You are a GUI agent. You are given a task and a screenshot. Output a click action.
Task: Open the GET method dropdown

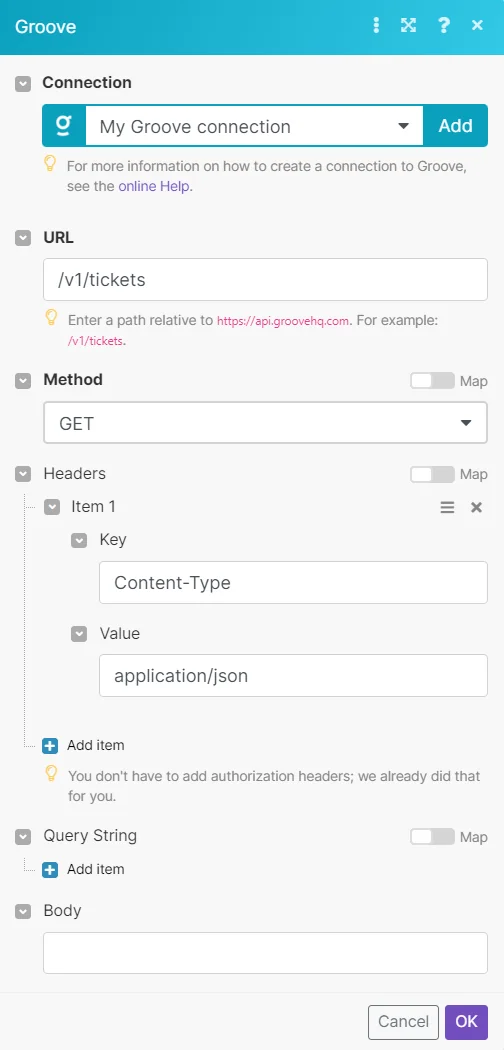(x=265, y=423)
